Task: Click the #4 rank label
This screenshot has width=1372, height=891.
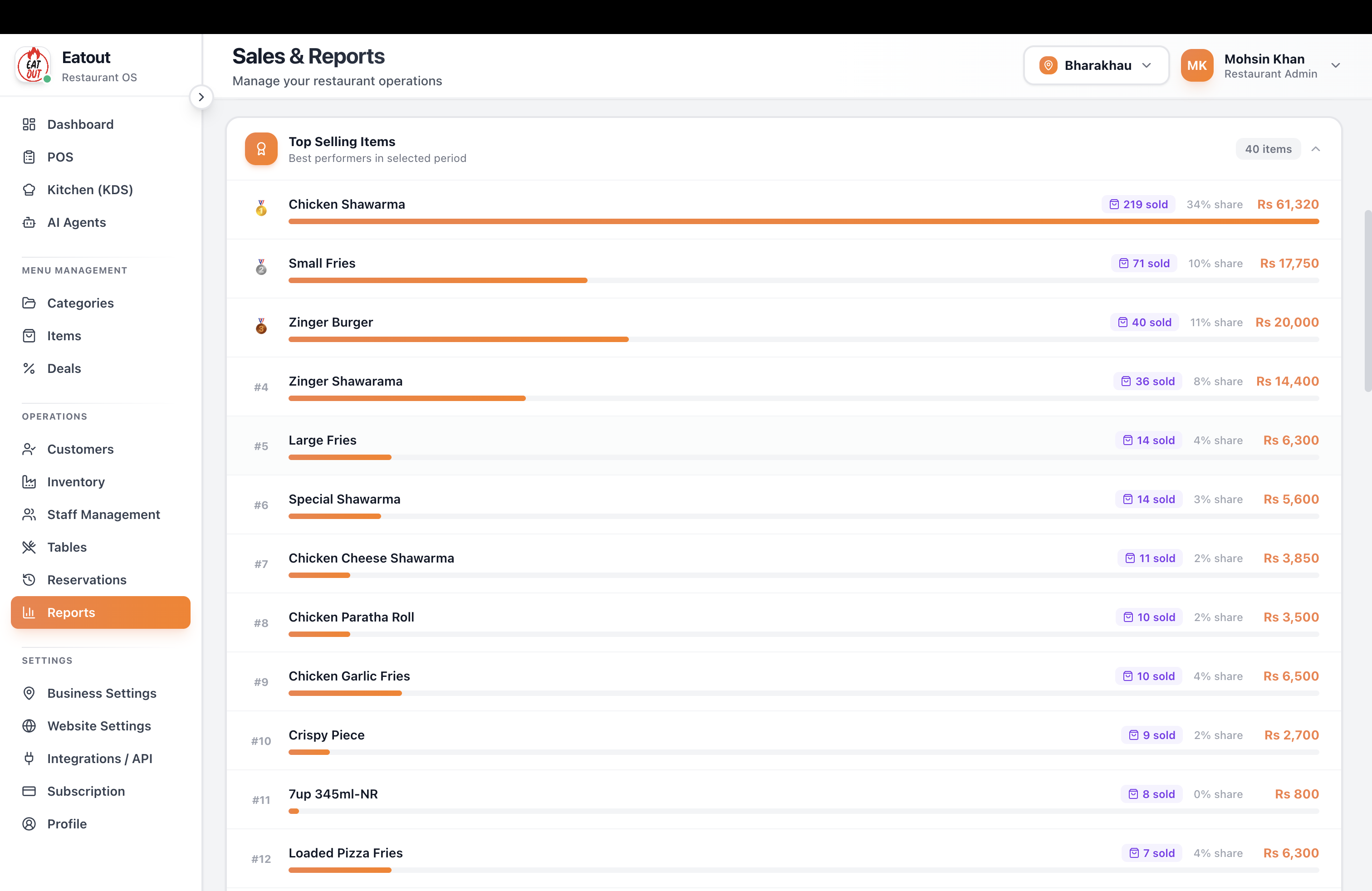Action: coord(261,387)
